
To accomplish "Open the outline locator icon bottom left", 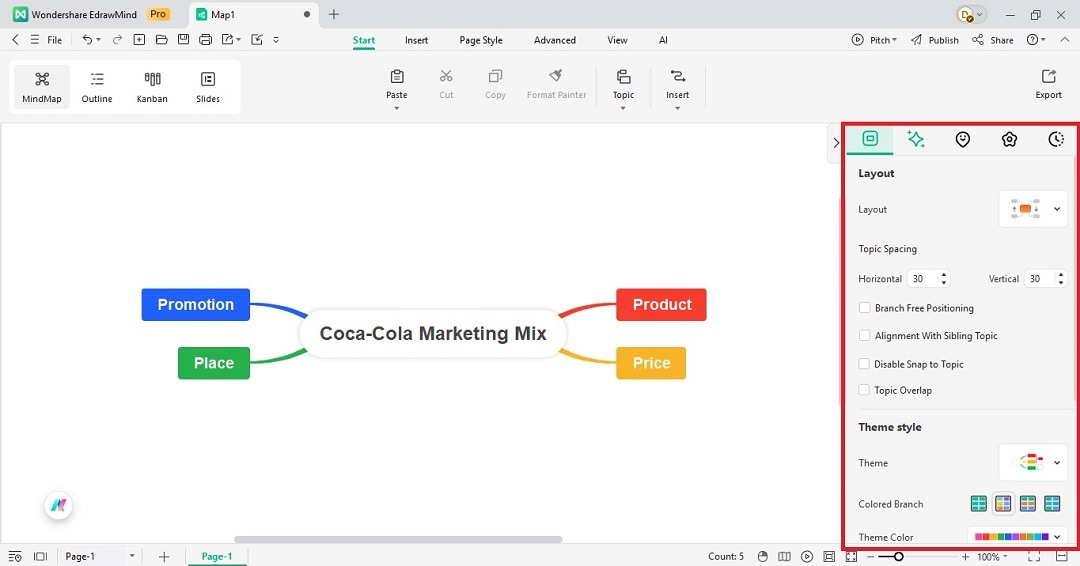I will pos(15,556).
